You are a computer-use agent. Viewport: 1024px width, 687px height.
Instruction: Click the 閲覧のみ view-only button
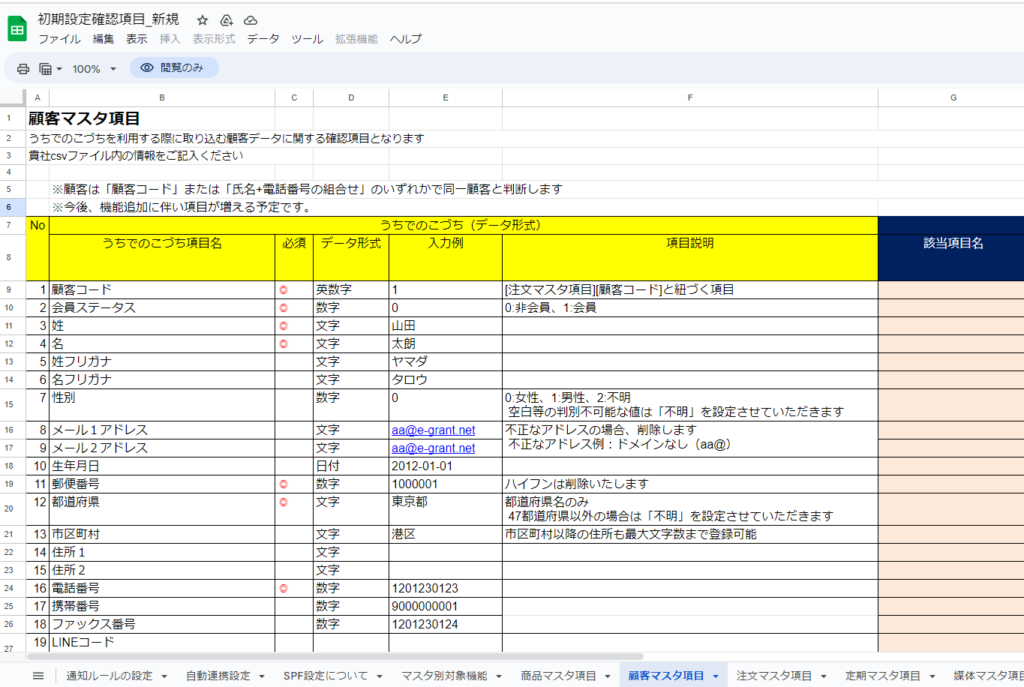point(174,68)
